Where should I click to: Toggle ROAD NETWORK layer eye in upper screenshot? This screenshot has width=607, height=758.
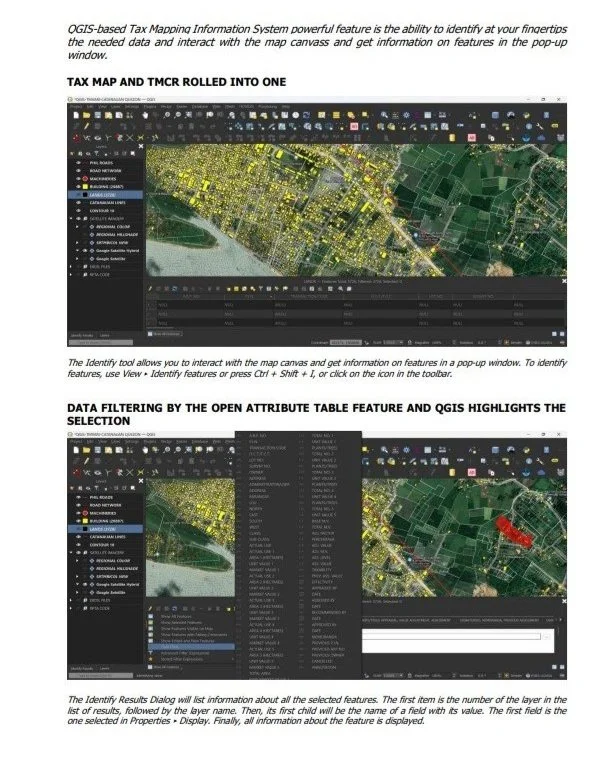click(x=78, y=171)
